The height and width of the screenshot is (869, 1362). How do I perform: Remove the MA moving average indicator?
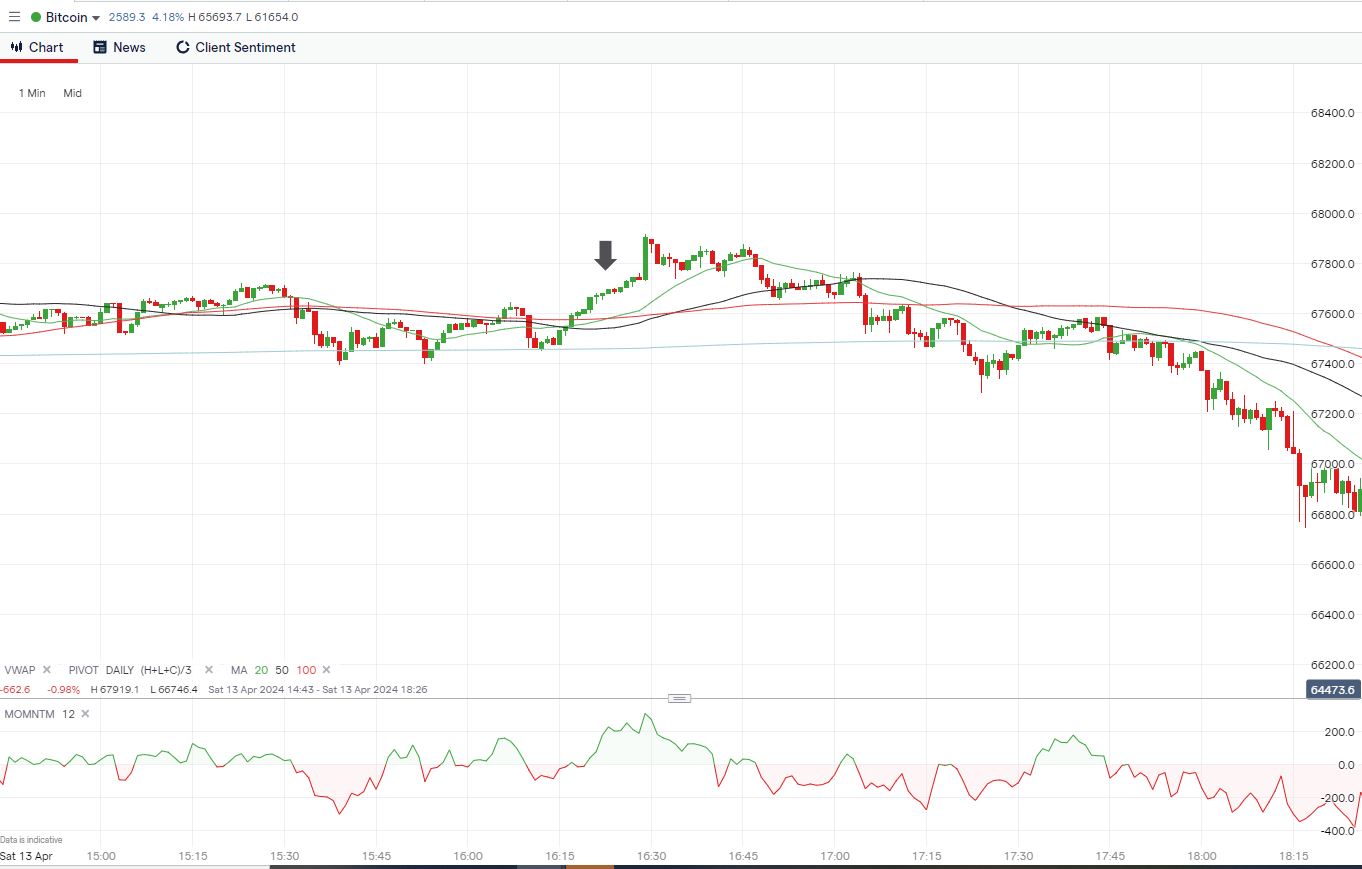(326, 670)
